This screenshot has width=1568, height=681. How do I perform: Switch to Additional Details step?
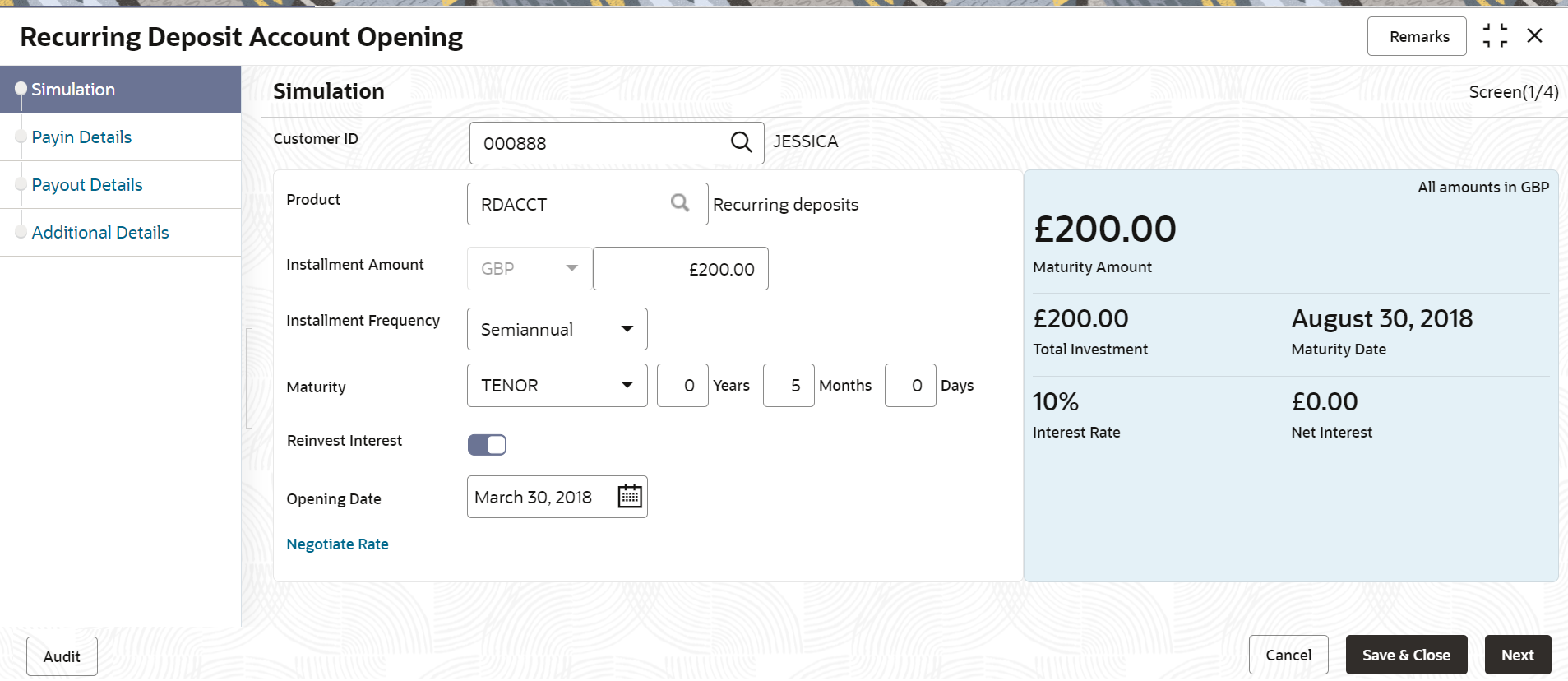(100, 233)
